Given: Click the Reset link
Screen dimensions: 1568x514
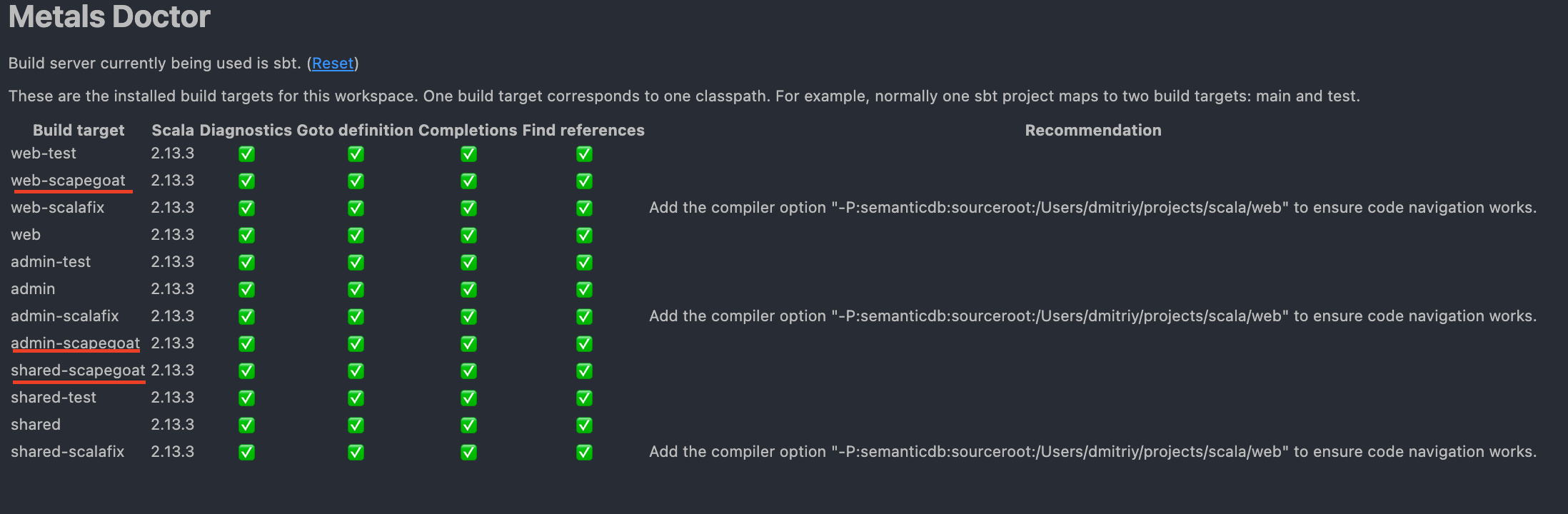Looking at the screenshot, I should coord(333,63).
